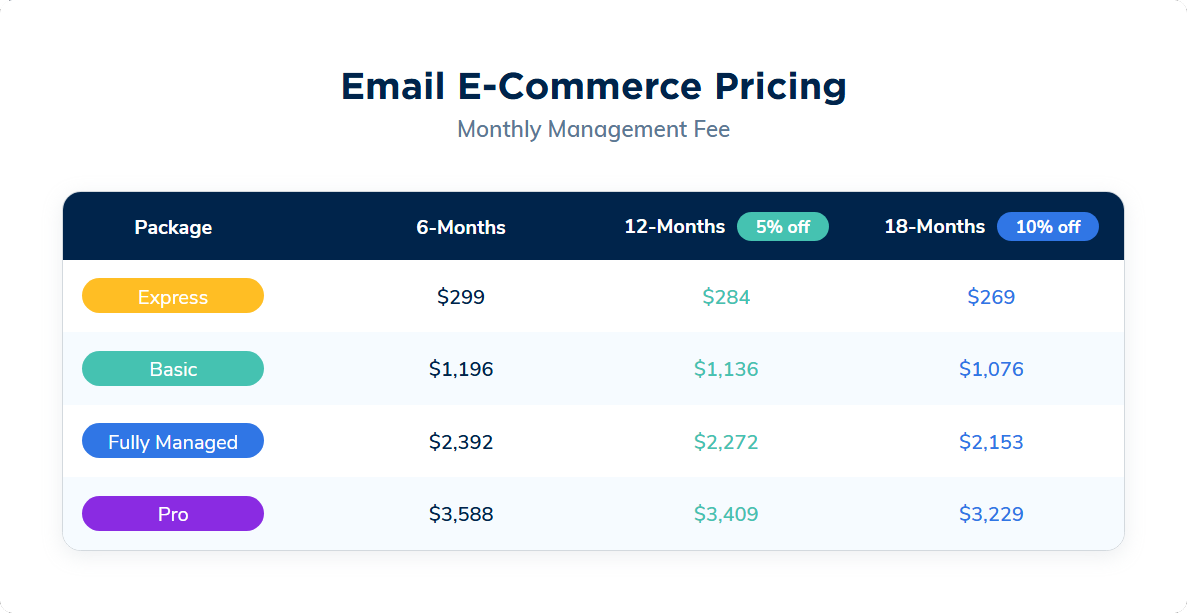This screenshot has height=613, width=1187.
Task: Click the $269 Express 18-month price
Action: point(991,296)
